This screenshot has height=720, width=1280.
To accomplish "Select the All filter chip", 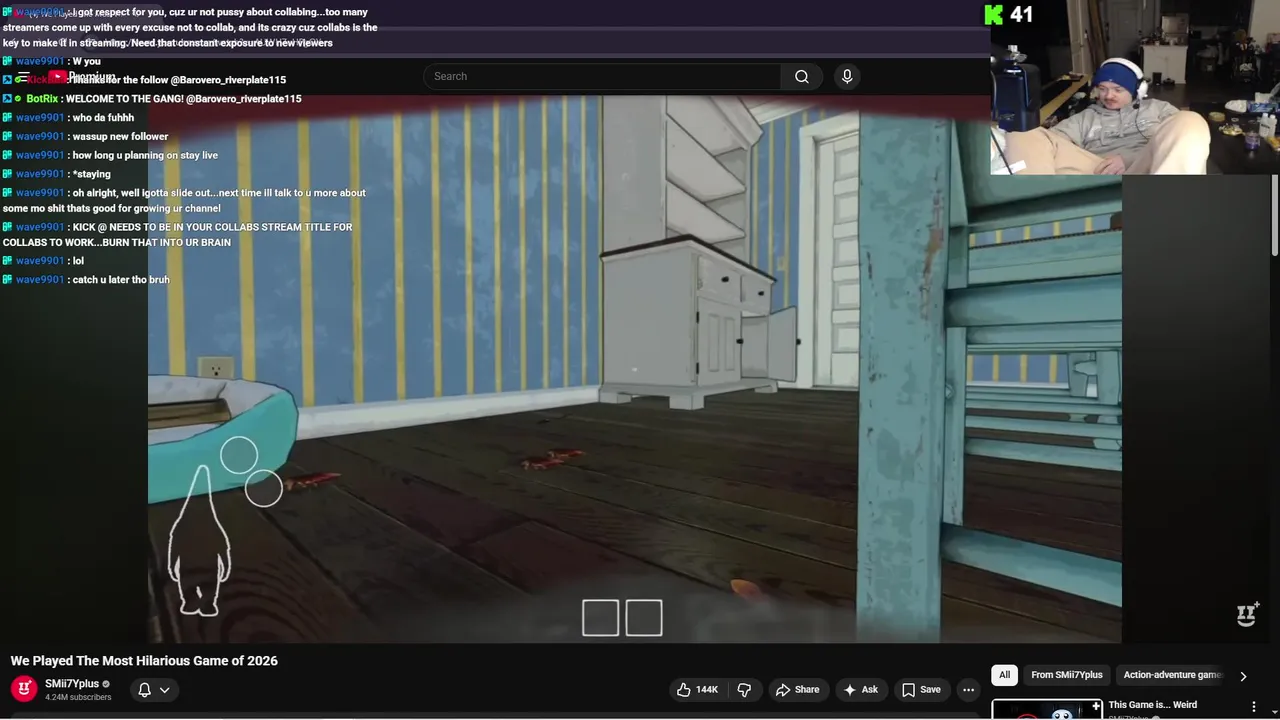I will pos(1004,675).
